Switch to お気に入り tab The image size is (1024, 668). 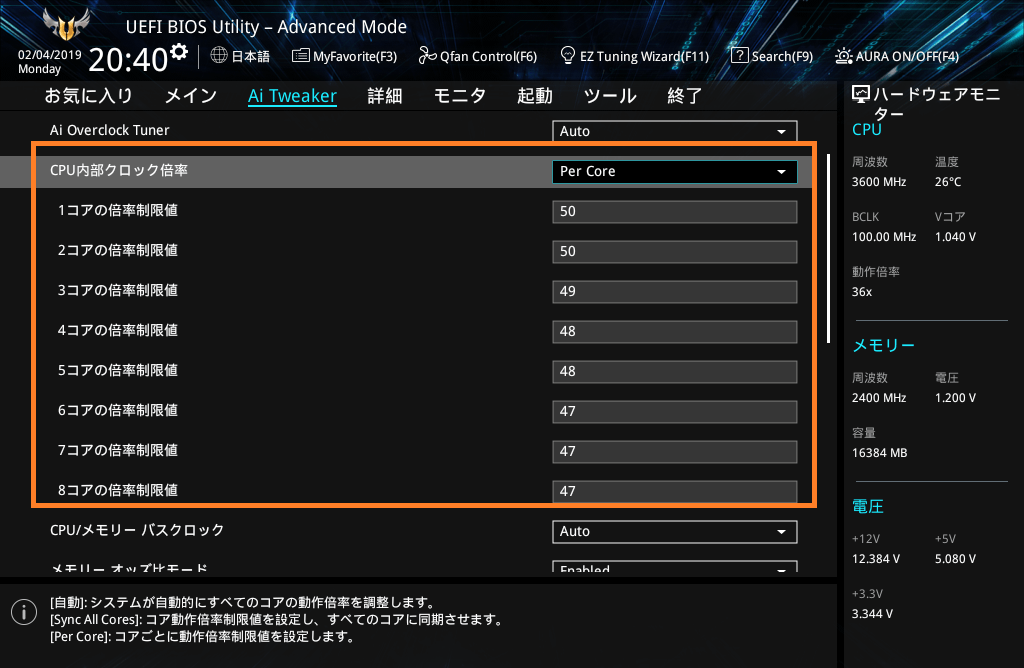[x=89, y=96]
